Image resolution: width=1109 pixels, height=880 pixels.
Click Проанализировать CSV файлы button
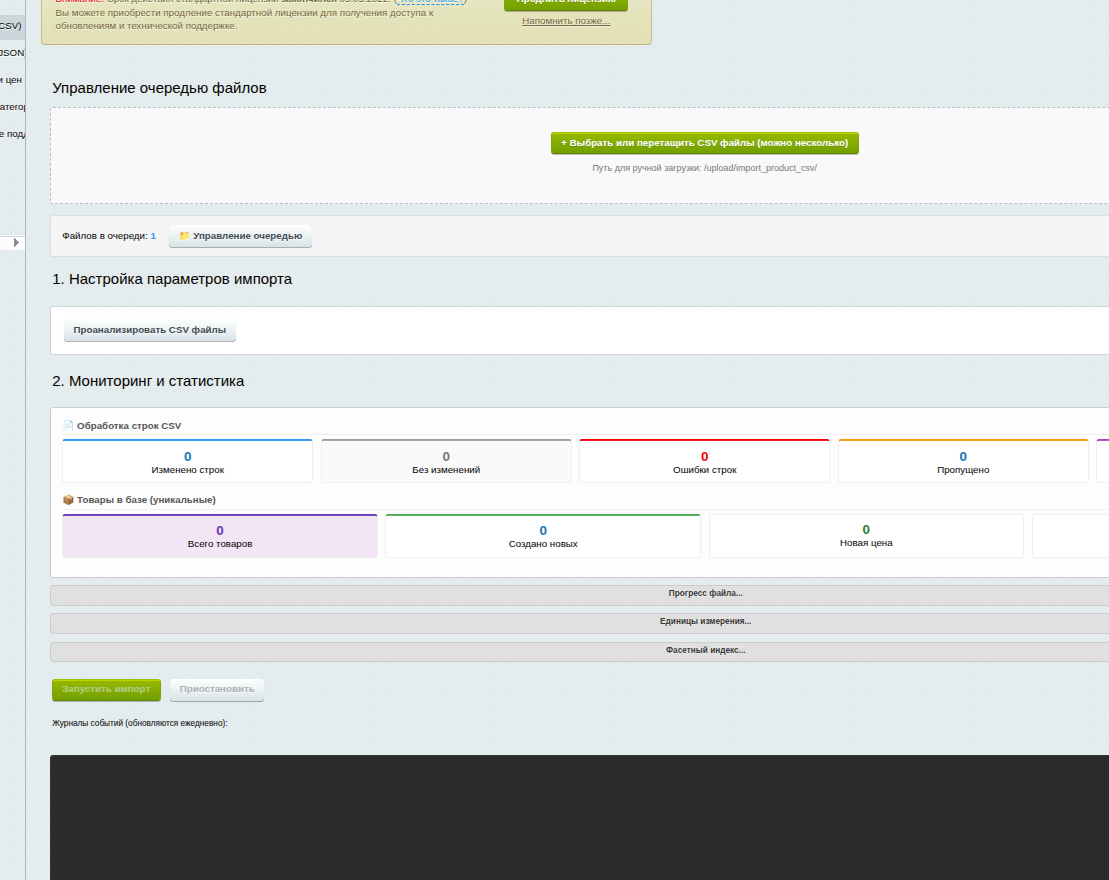[x=150, y=330]
